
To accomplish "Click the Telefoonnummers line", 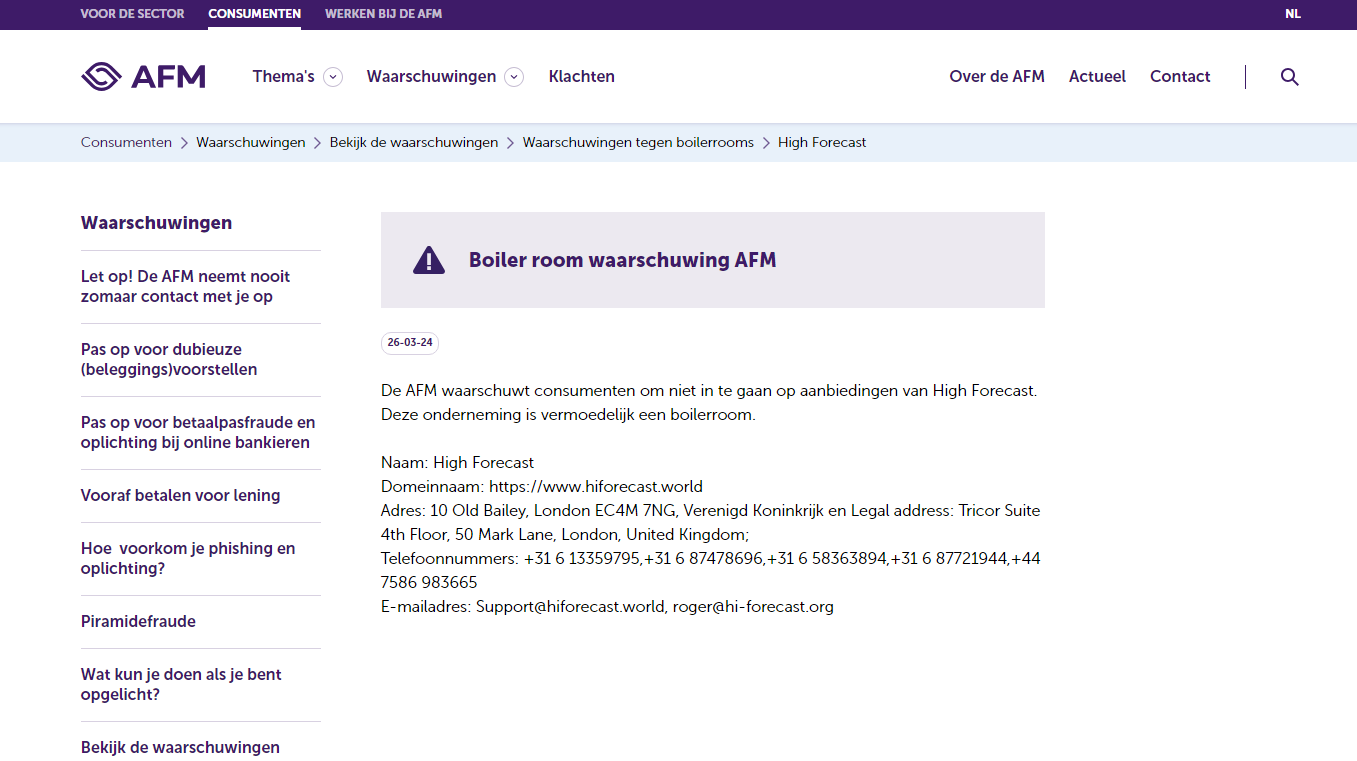I will point(711,571).
